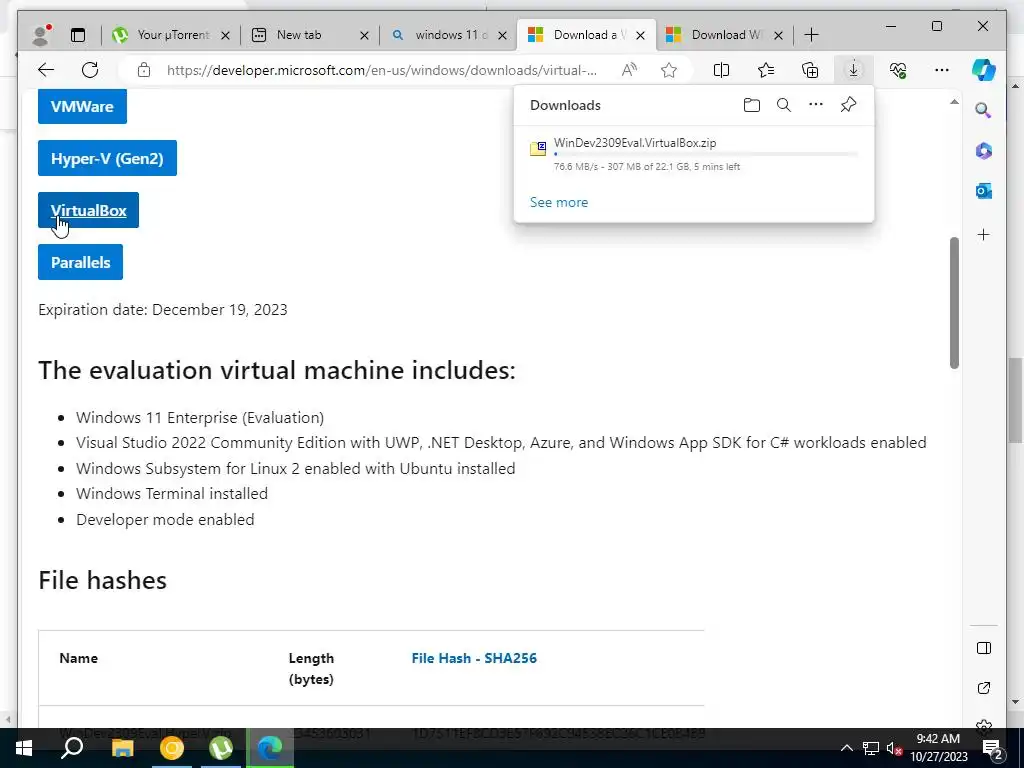View site information lock icon
Image resolution: width=1024 pixels, height=768 pixels.
[144, 70]
